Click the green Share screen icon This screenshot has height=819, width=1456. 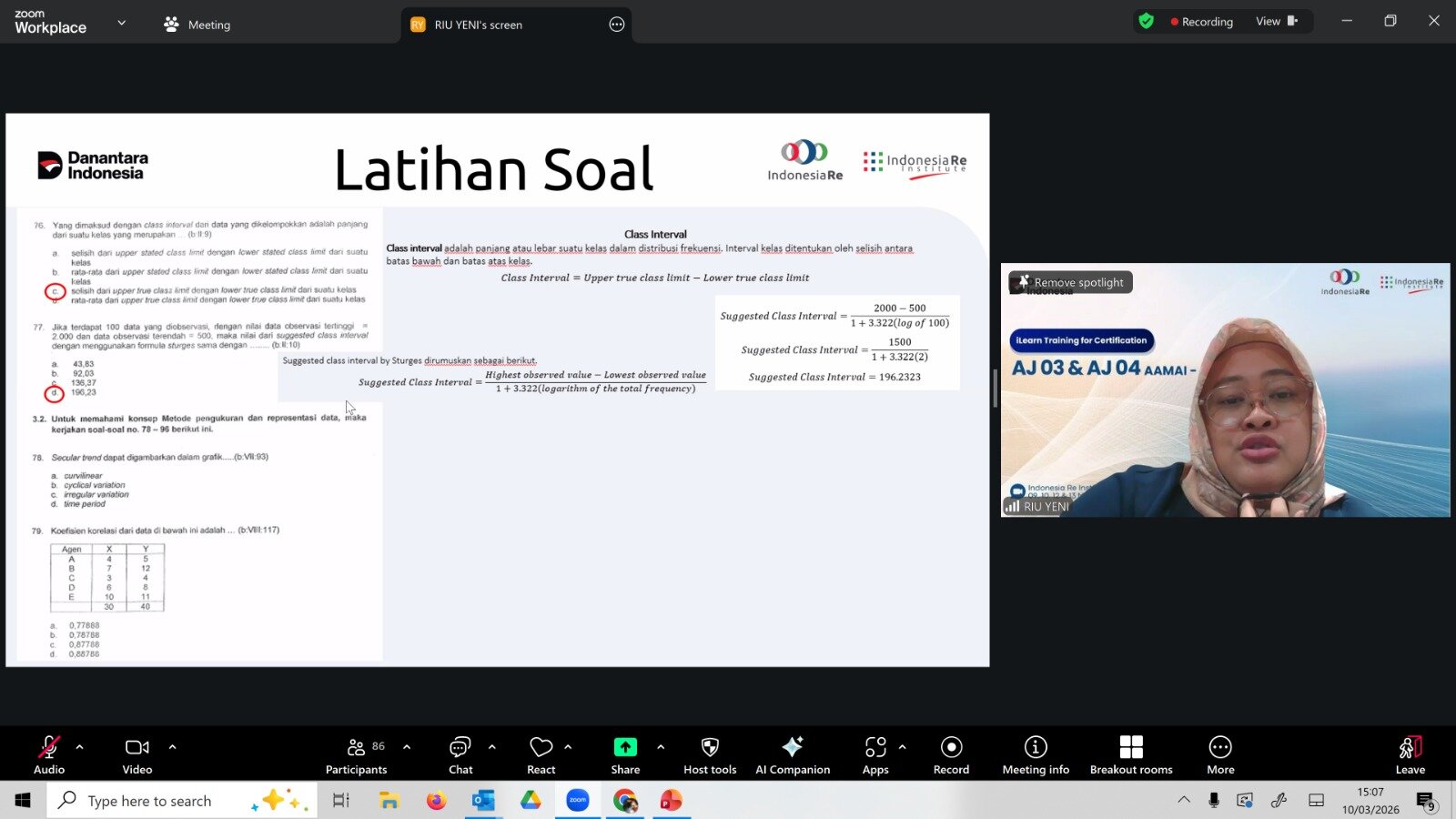(625, 747)
